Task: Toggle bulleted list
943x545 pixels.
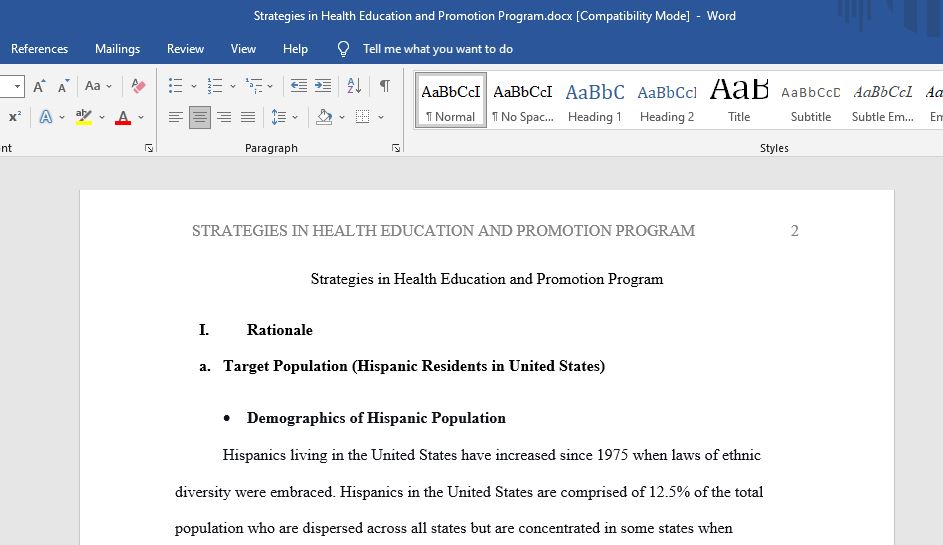Action: pos(176,86)
